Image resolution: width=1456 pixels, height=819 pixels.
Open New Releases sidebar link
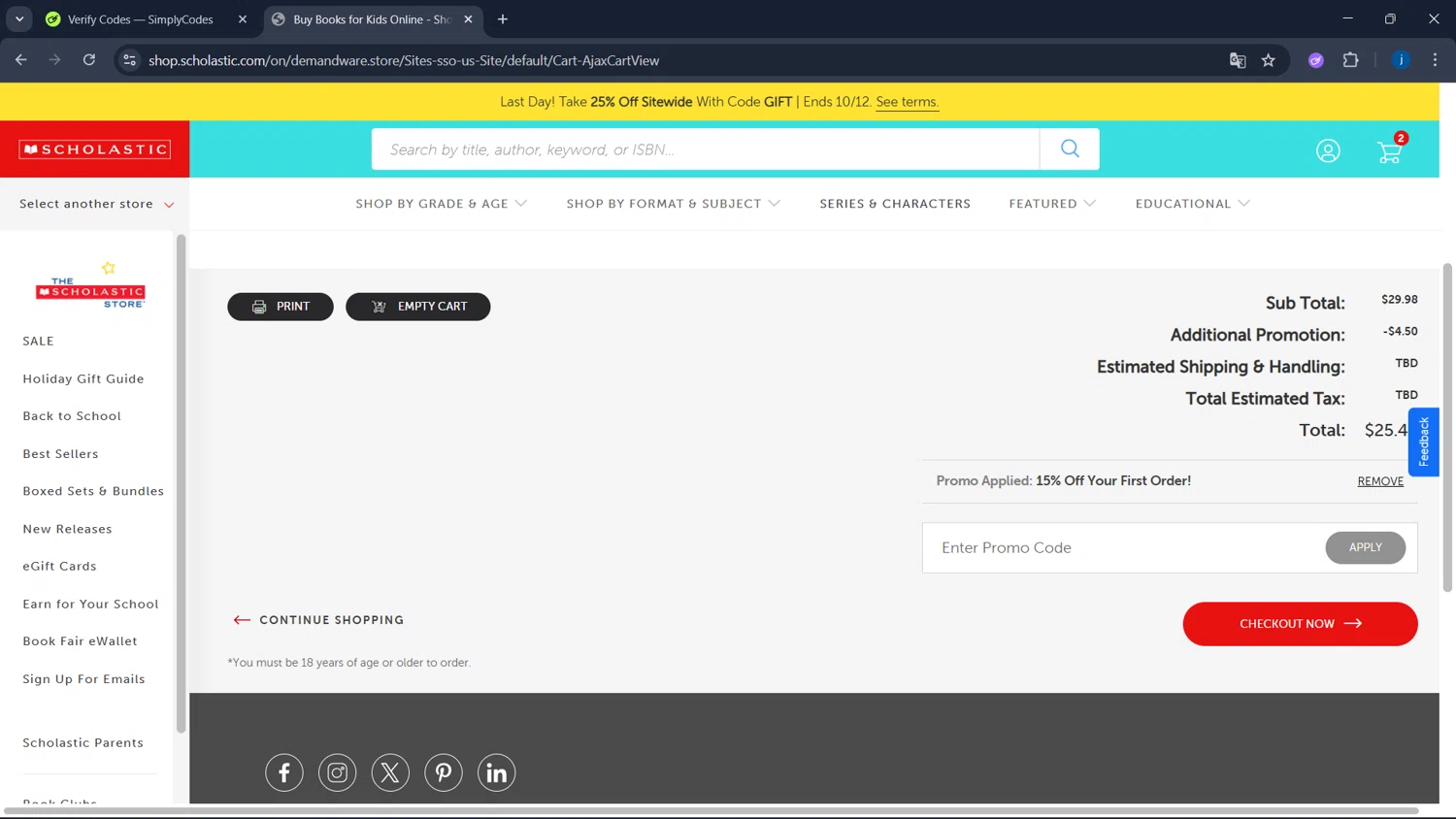coord(67,529)
